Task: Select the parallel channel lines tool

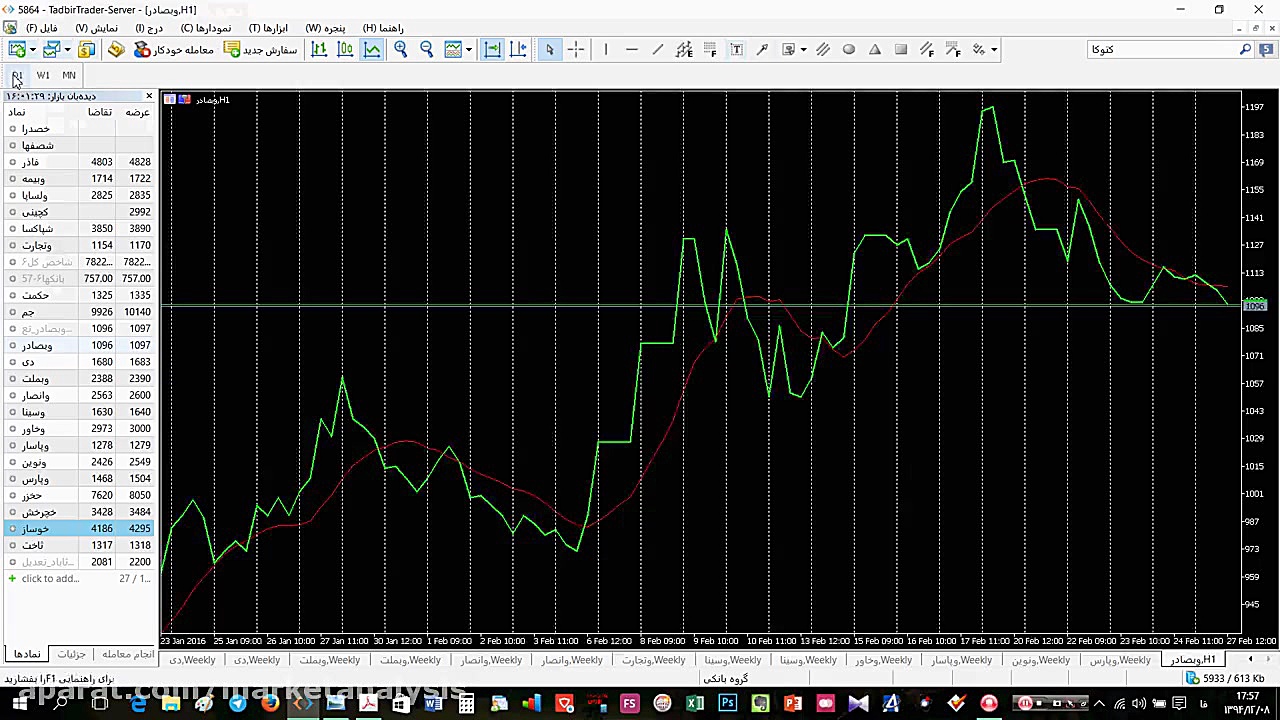Action: 823,49
